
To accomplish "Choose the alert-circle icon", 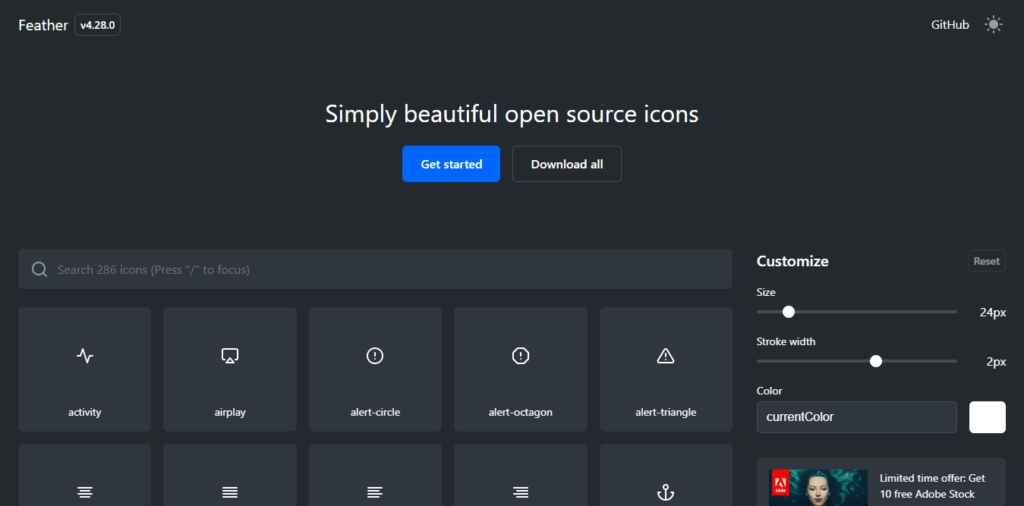I will click(x=375, y=369).
